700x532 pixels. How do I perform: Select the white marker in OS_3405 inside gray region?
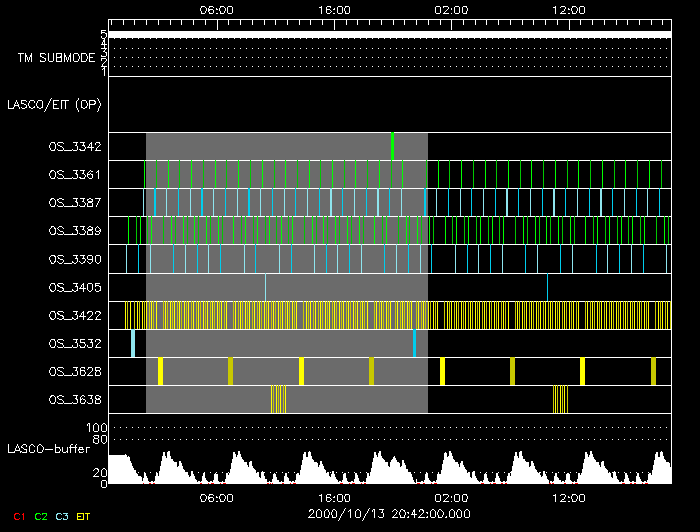(x=265, y=287)
